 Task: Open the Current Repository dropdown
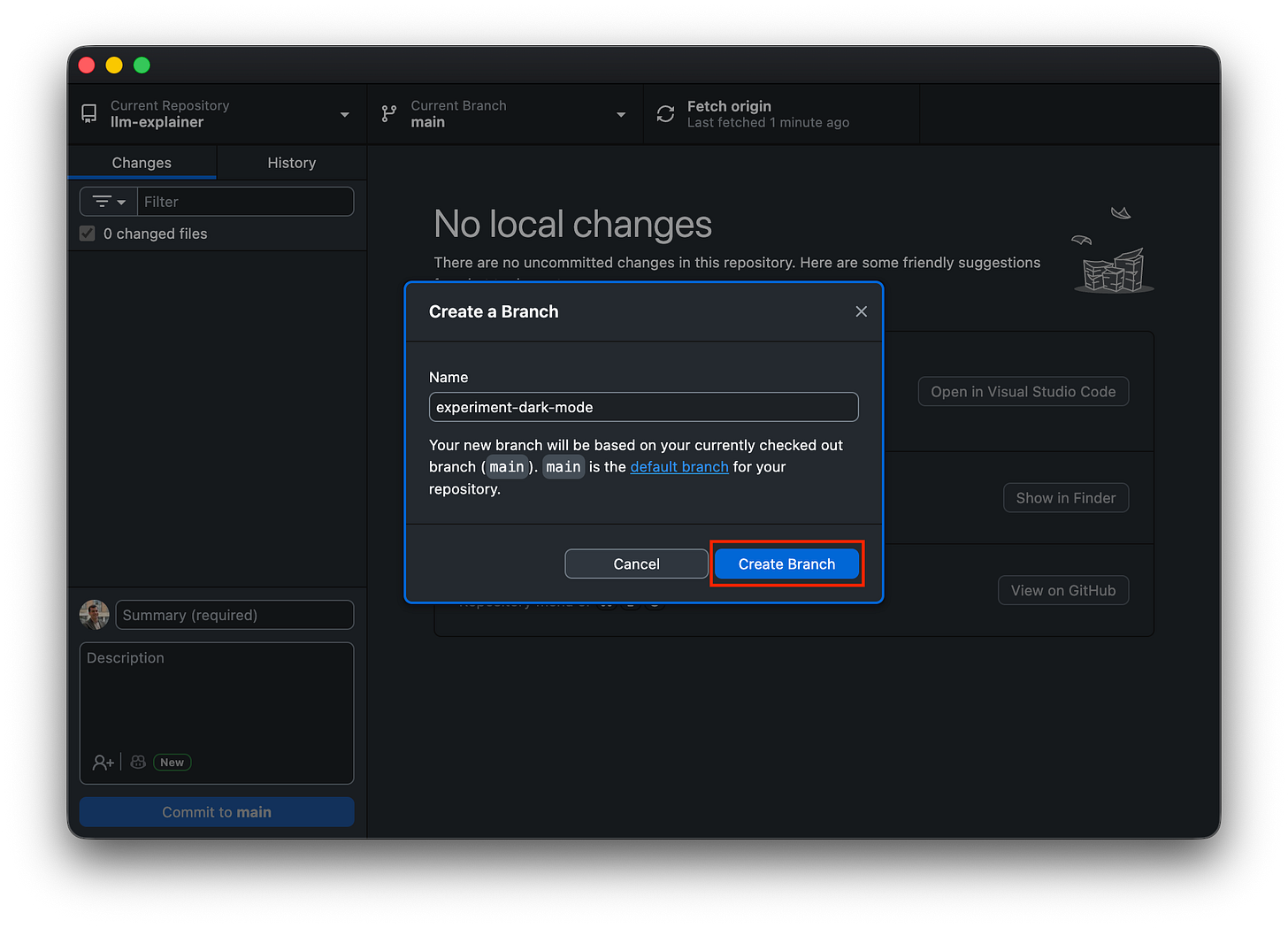point(345,113)
